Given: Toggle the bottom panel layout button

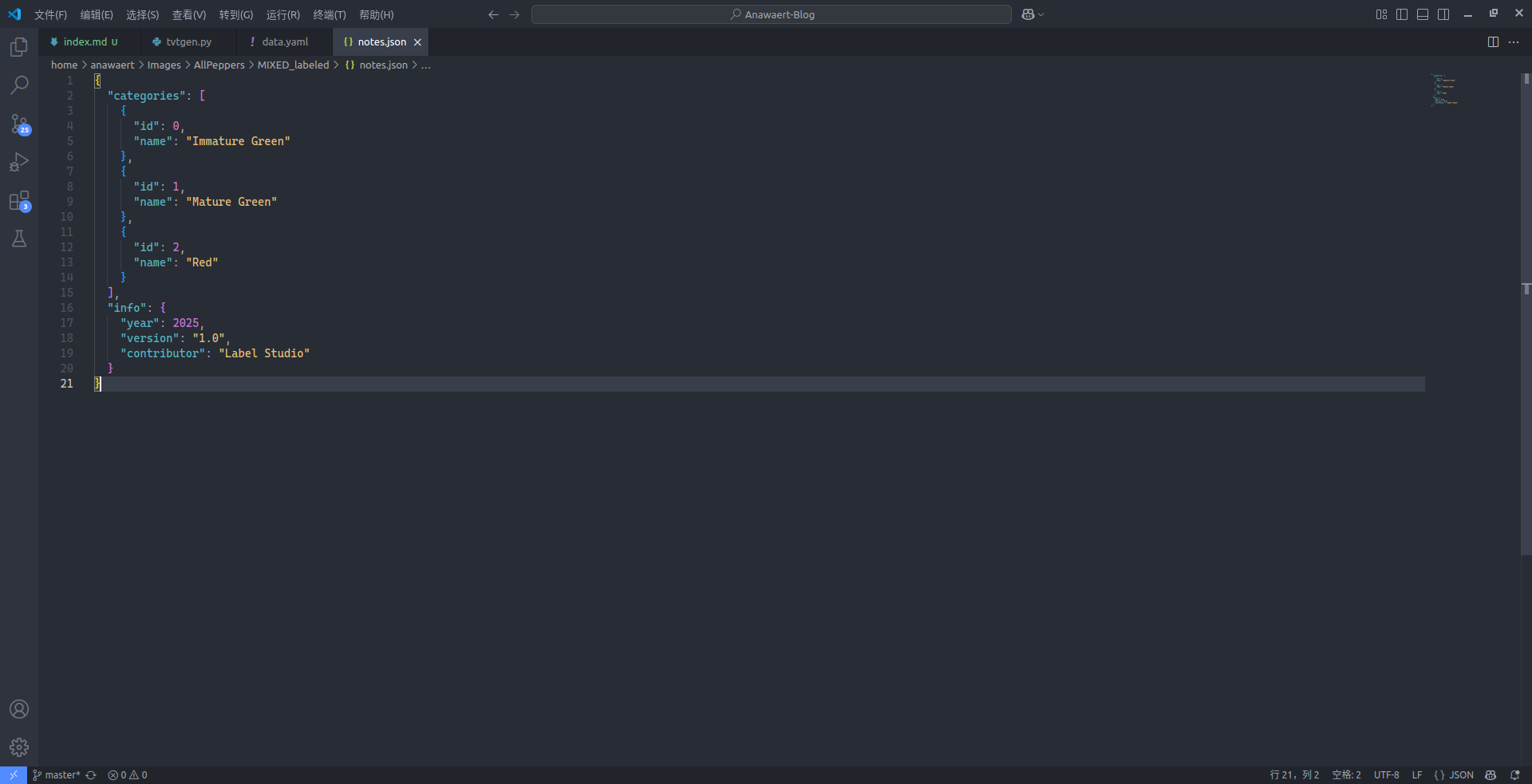Looking at the screenshot, I should click(x=1423, y=14).
